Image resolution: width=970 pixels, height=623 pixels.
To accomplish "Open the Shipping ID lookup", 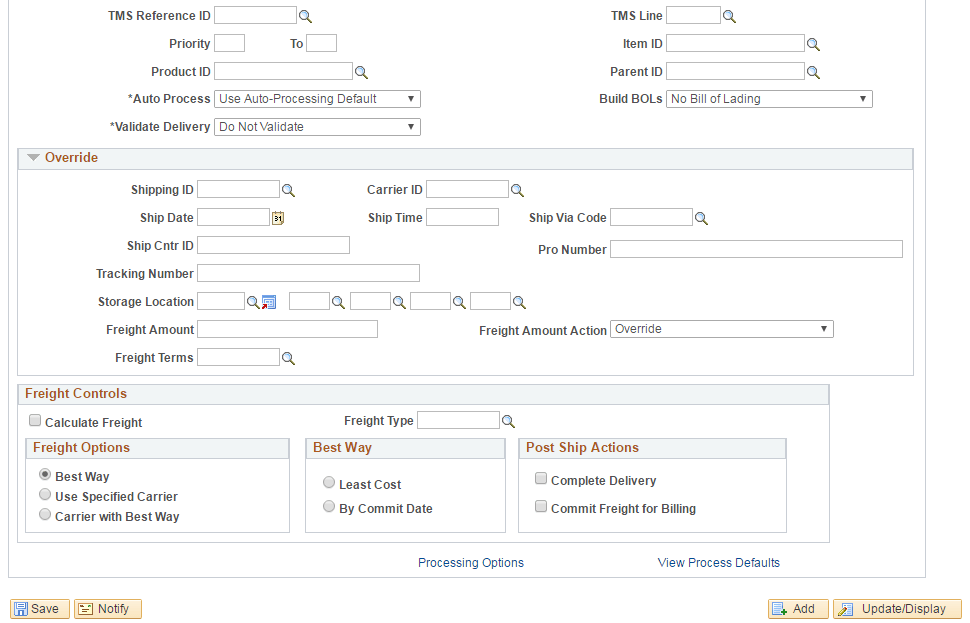I will tap(289, 189).
